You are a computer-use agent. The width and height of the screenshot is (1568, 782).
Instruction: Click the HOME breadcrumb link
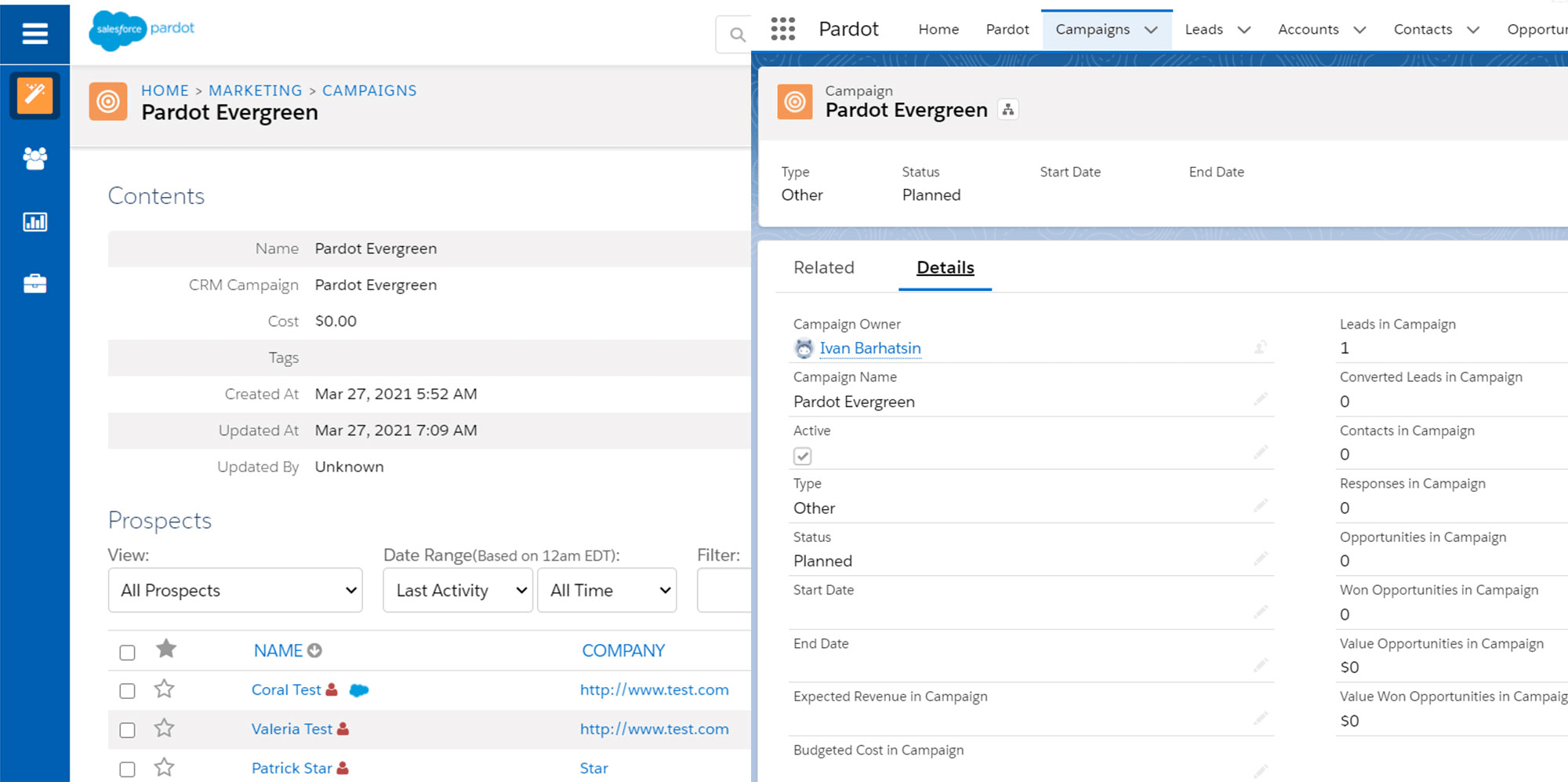tap(165, 90)
